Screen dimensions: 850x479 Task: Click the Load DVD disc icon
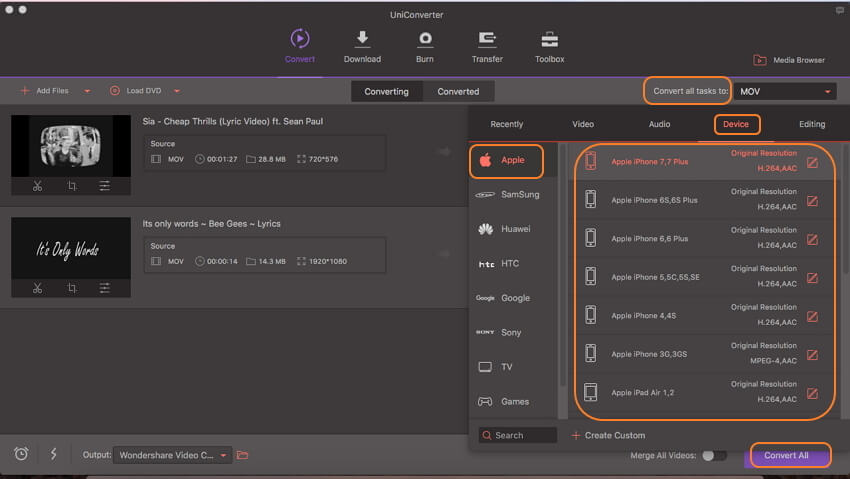click(x=114, y=90)
